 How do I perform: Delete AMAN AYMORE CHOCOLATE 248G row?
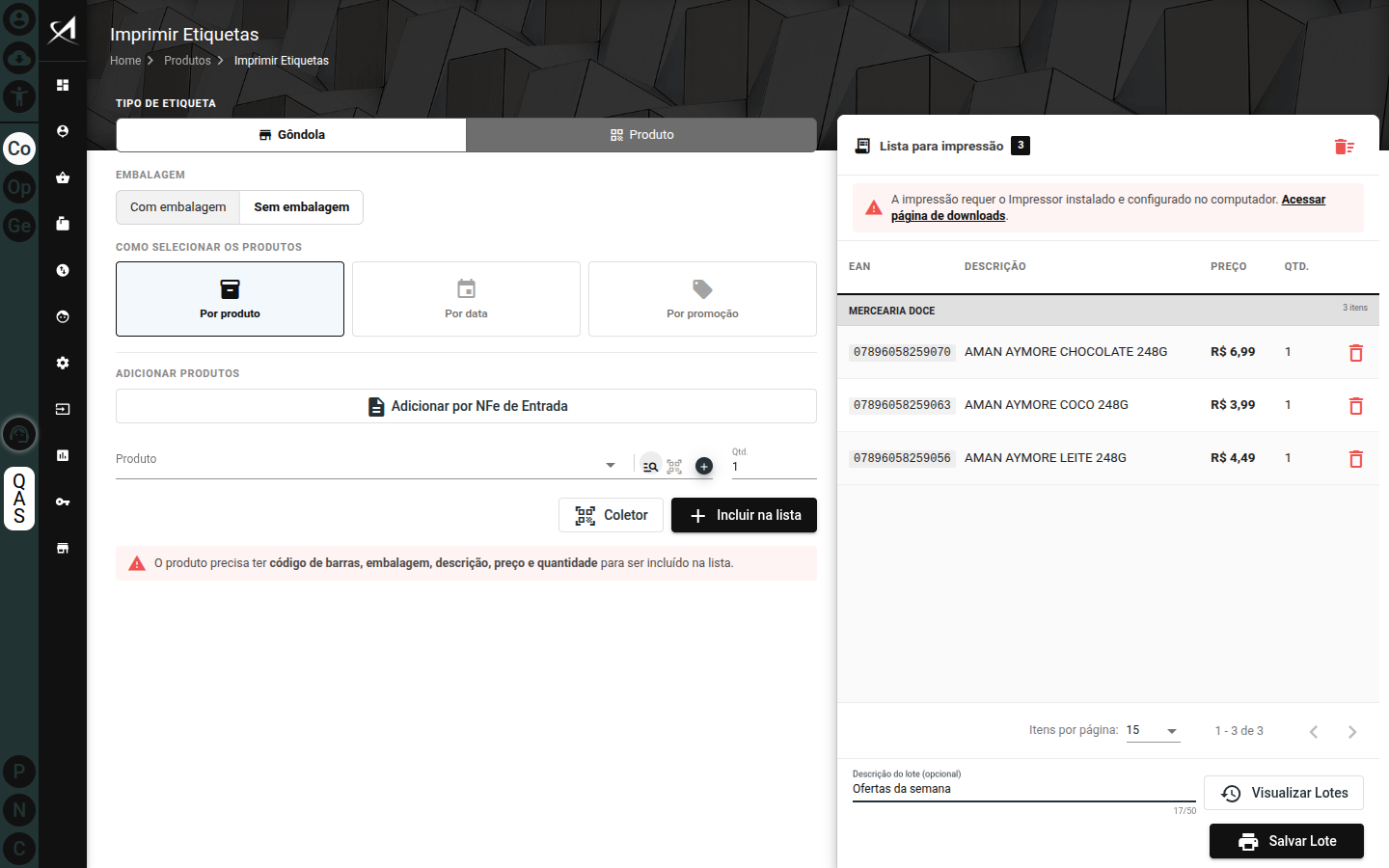coord(1355,353)
